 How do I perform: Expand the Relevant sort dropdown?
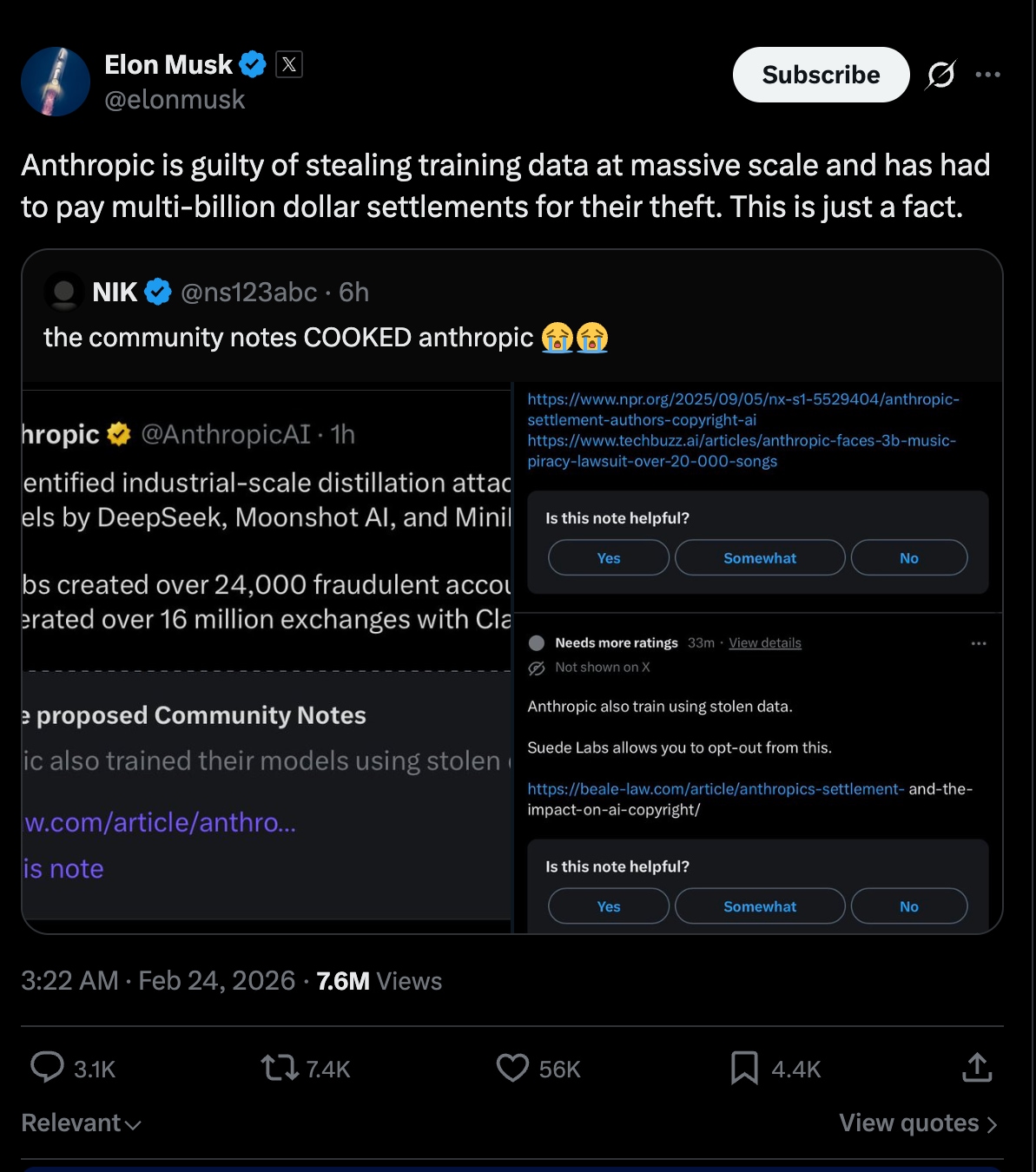pos(81,1123)
